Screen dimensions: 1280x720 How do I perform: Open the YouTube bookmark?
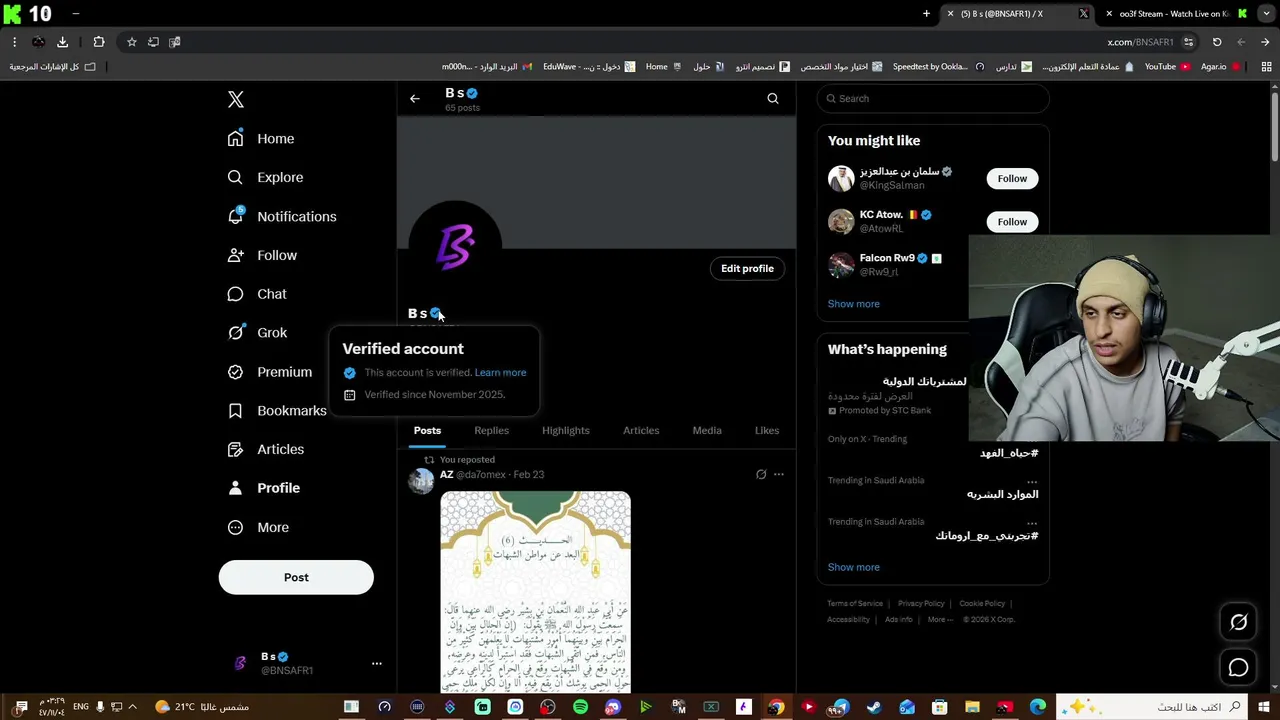tap(1167, 67)
